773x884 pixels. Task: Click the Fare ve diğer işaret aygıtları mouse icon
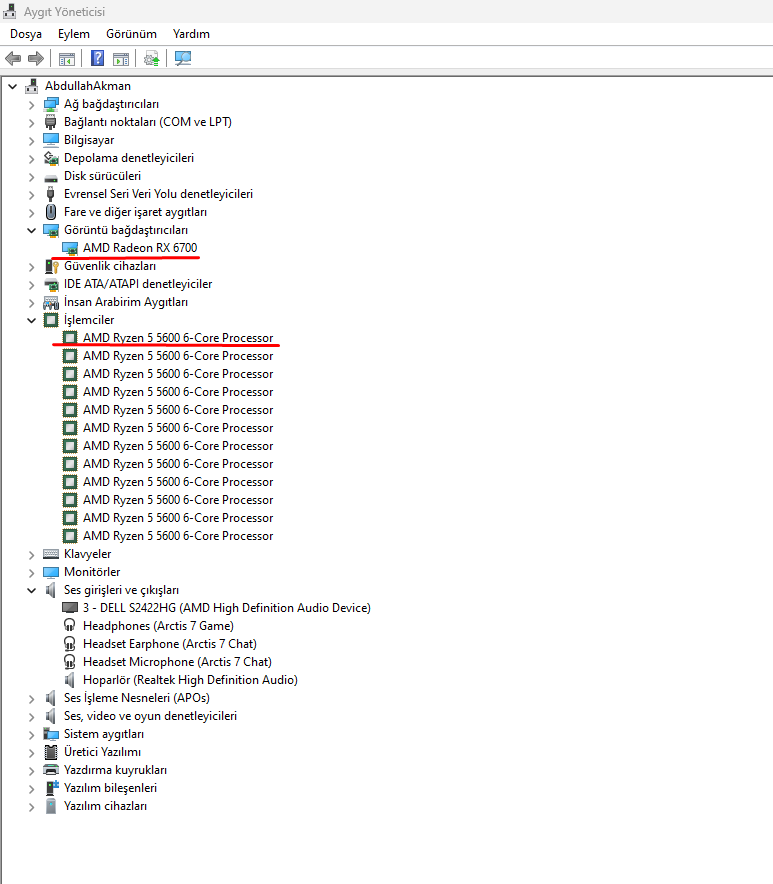(51, 212)
